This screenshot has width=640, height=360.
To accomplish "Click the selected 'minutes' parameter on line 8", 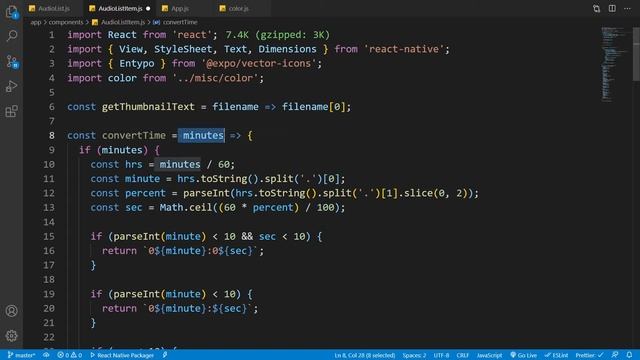I will [x=203, y=136].
